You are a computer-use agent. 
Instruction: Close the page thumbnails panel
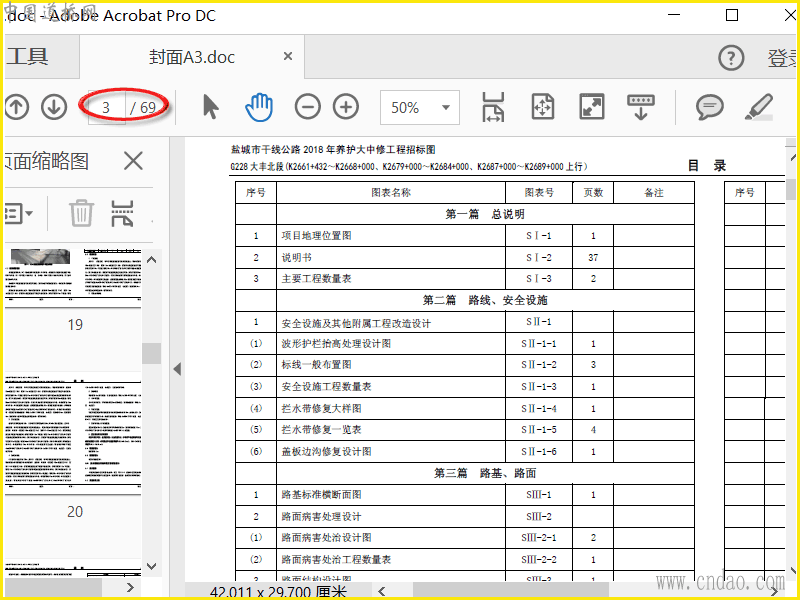(x=133, y=161)
